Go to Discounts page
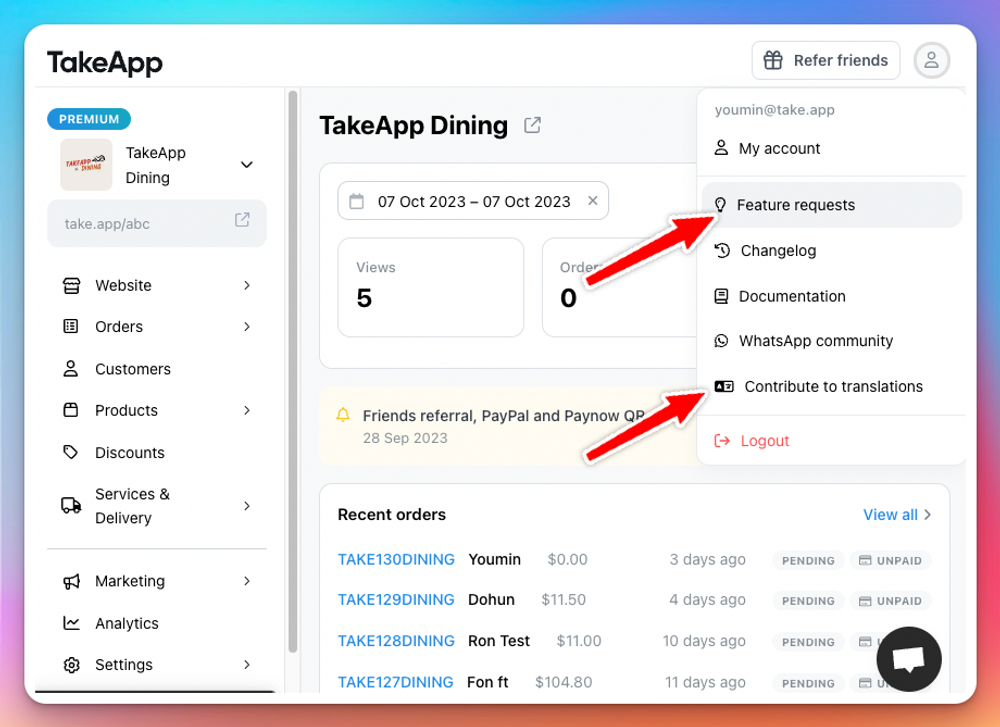This screenshot has height=727, width=1000. 129,452
